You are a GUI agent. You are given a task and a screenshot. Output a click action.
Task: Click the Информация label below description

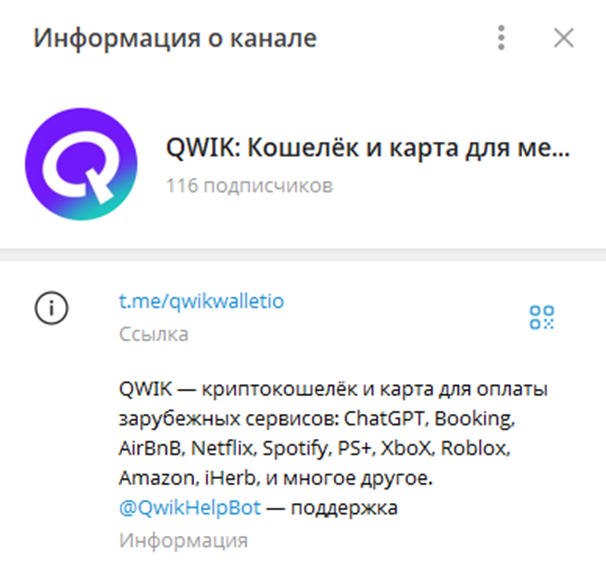183,541
